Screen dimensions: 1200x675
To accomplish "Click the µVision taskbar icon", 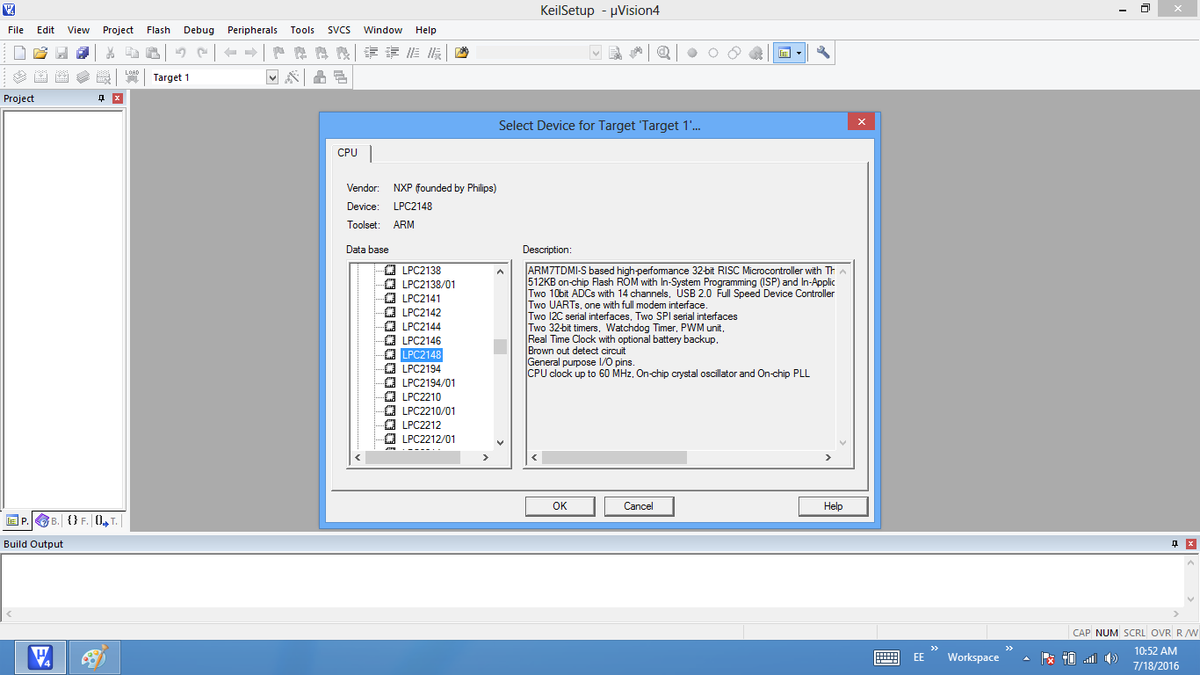I will point(38,657).
